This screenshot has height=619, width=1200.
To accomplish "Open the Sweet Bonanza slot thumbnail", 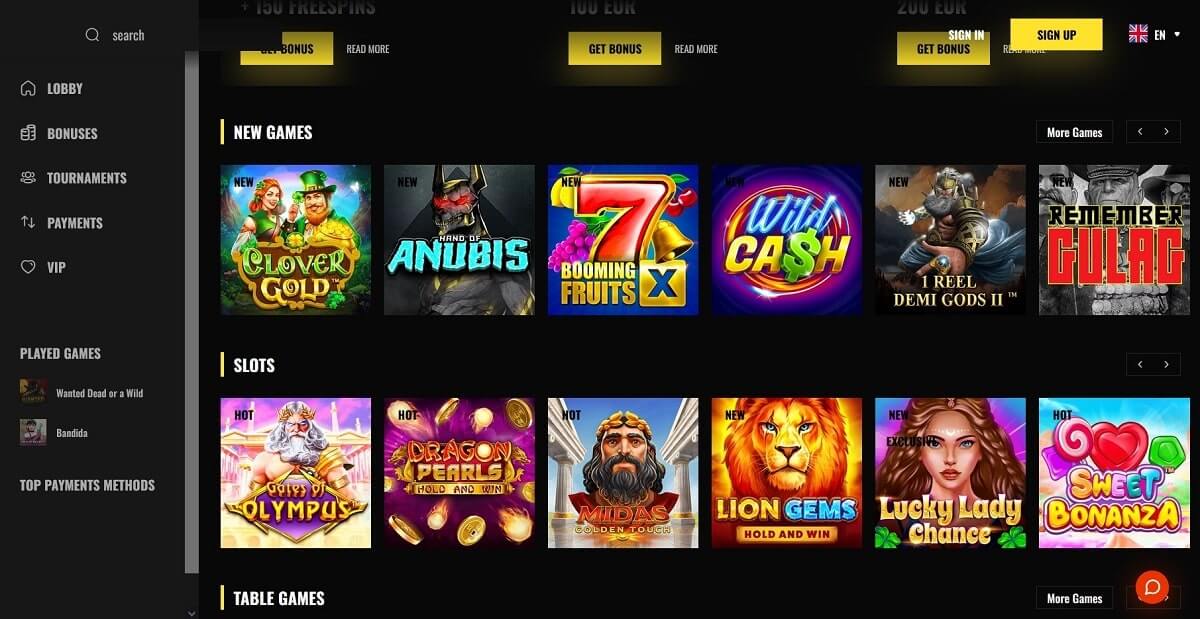I will (1114, 473).
